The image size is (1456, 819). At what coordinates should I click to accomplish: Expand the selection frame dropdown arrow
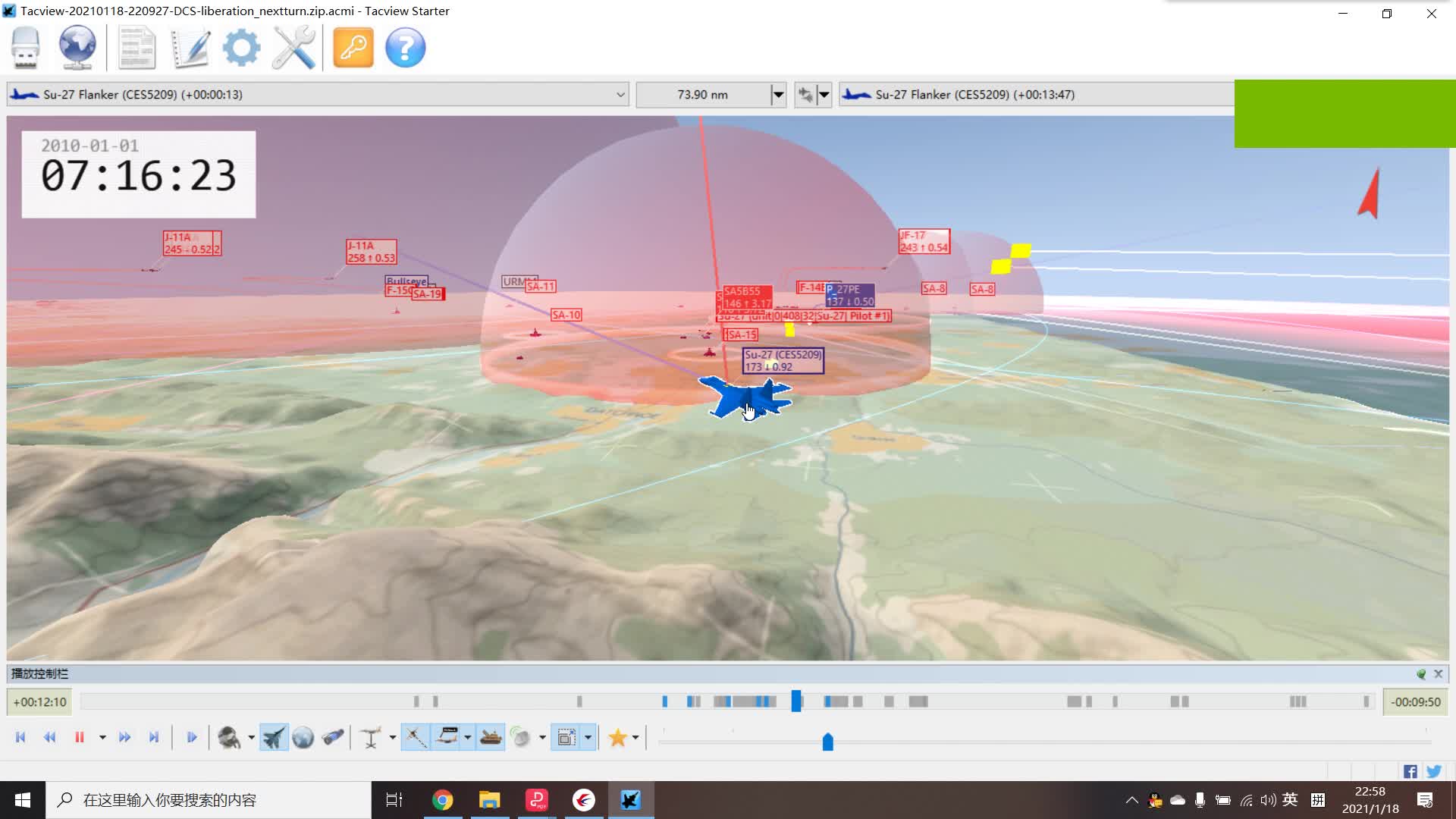click(x=588, y=737)
